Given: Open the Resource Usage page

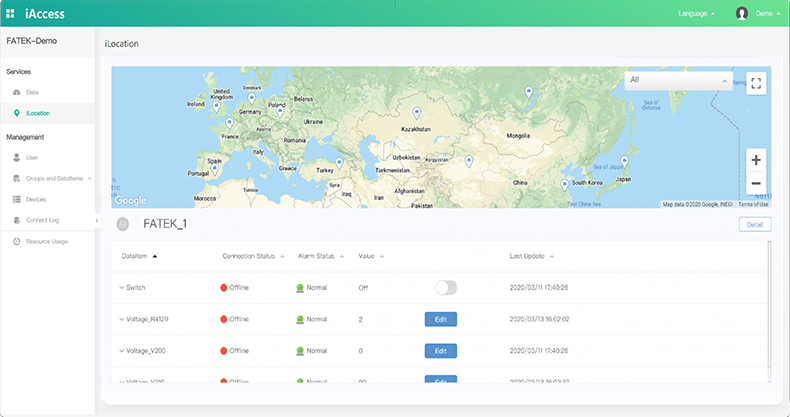Looking at the screenshot, I should click(47, 242).
